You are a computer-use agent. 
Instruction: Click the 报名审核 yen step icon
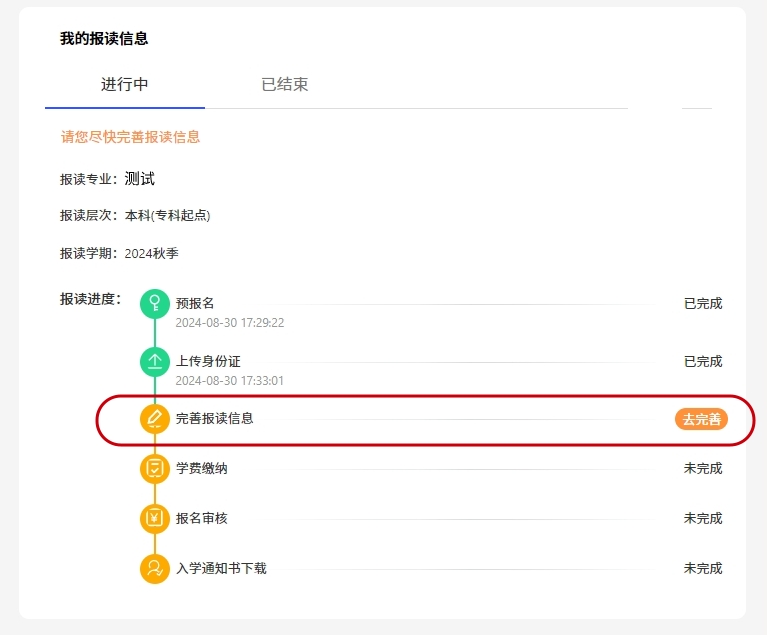pos(155,518)
